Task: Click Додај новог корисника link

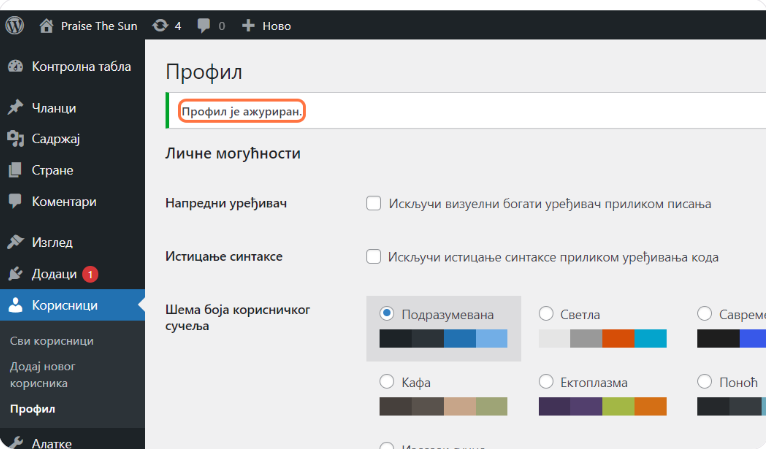Action: [x=43, y=374]
